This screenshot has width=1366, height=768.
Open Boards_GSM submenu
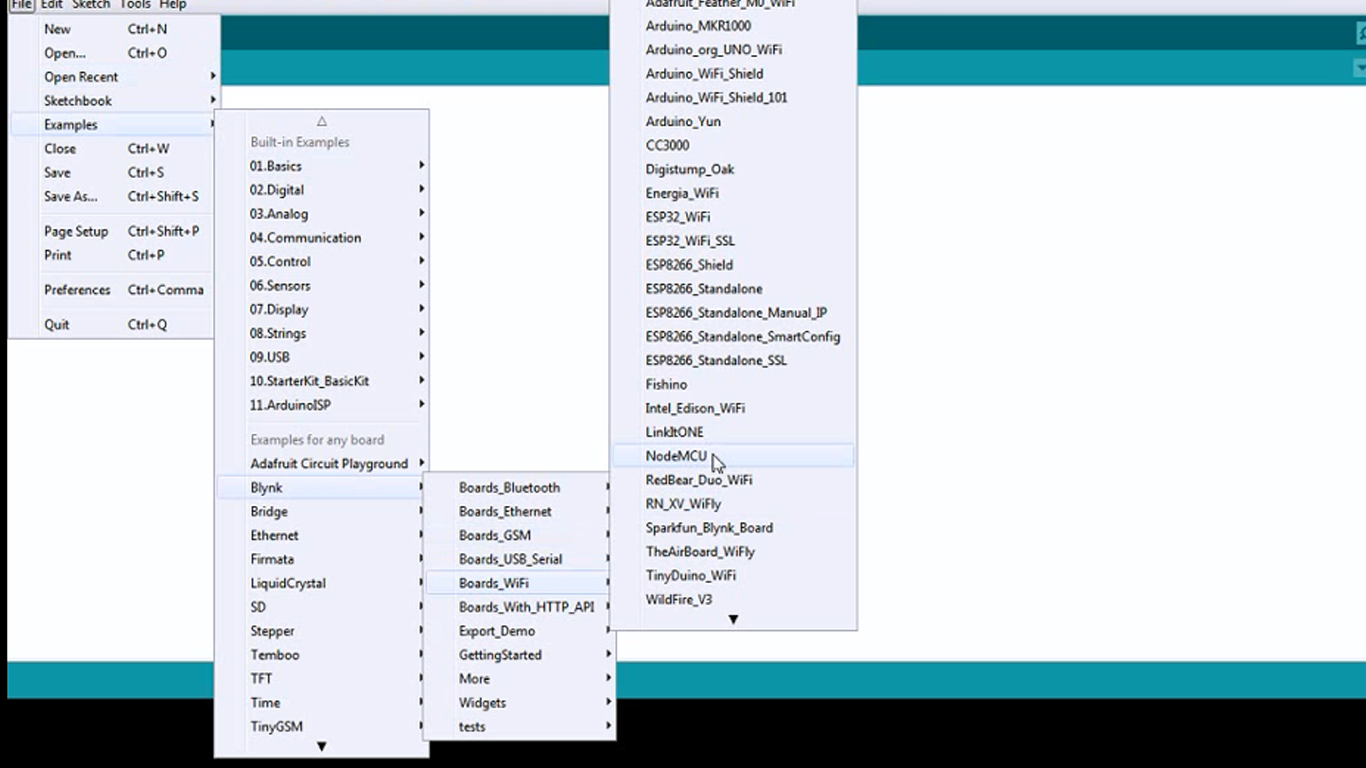pos(520,536)
